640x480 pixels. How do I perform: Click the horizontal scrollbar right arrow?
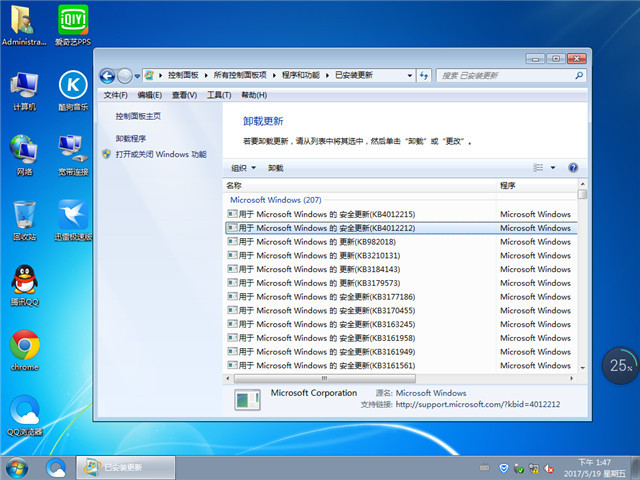(571, 378)
